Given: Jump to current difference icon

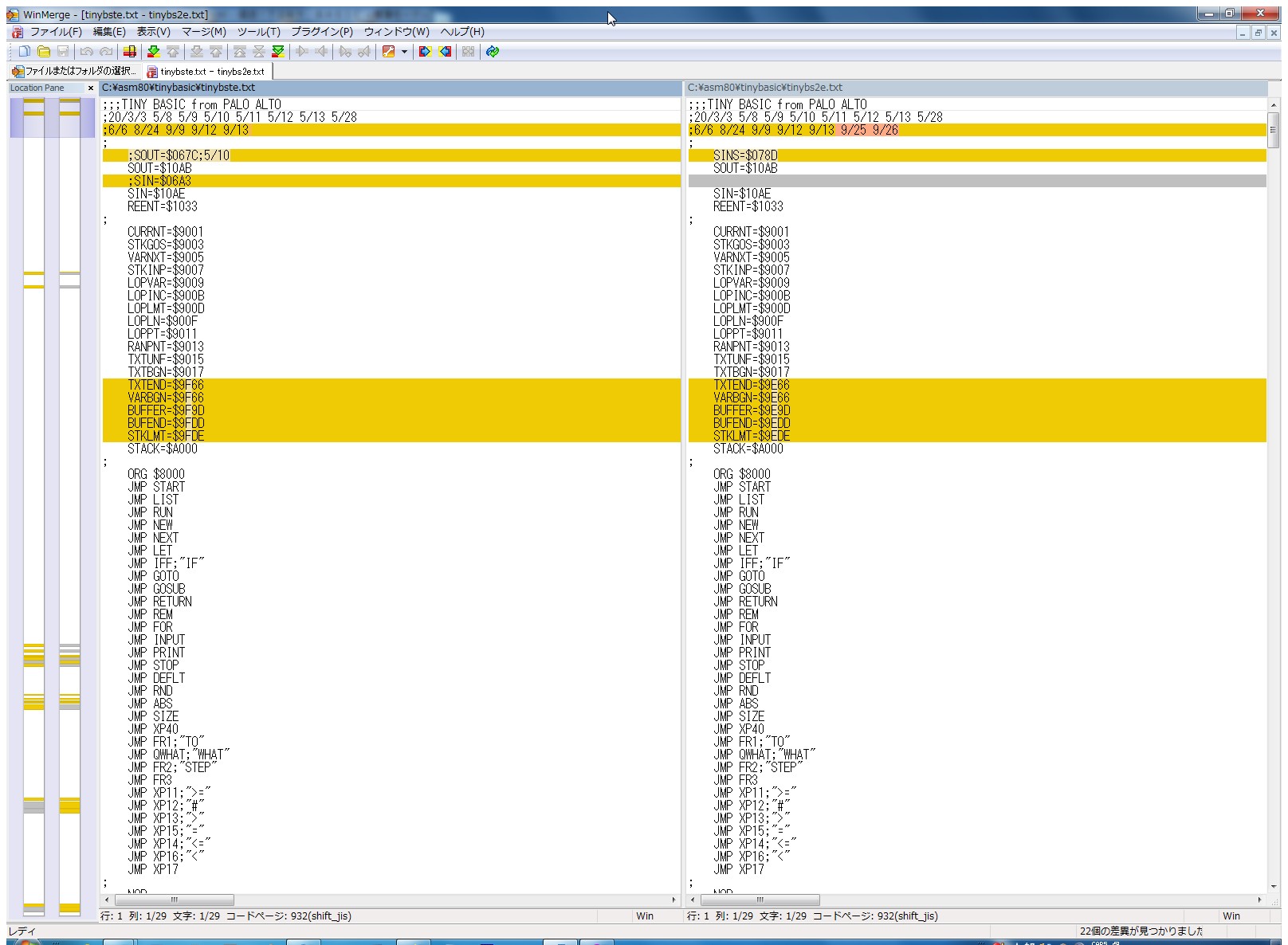Looking at the screenshot, I should (259, 52).
